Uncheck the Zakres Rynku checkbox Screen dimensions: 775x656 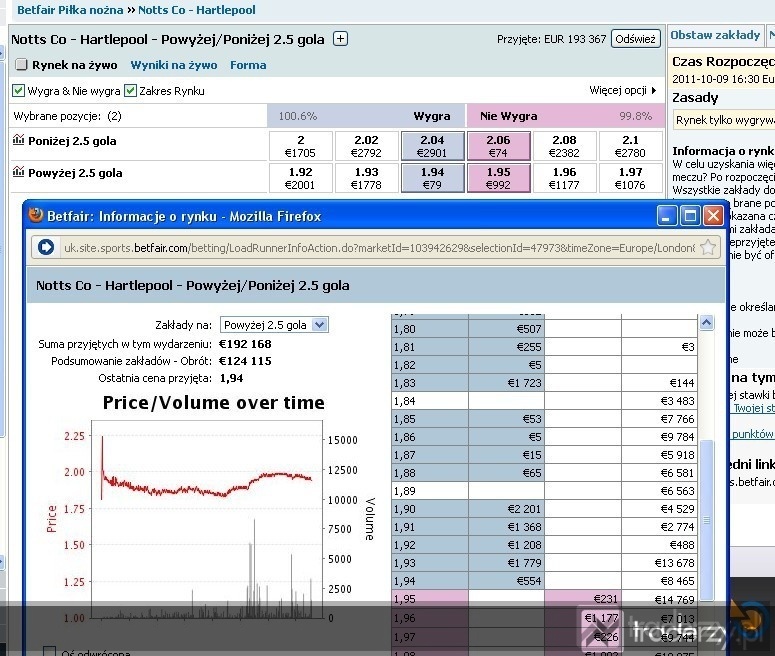130,90
